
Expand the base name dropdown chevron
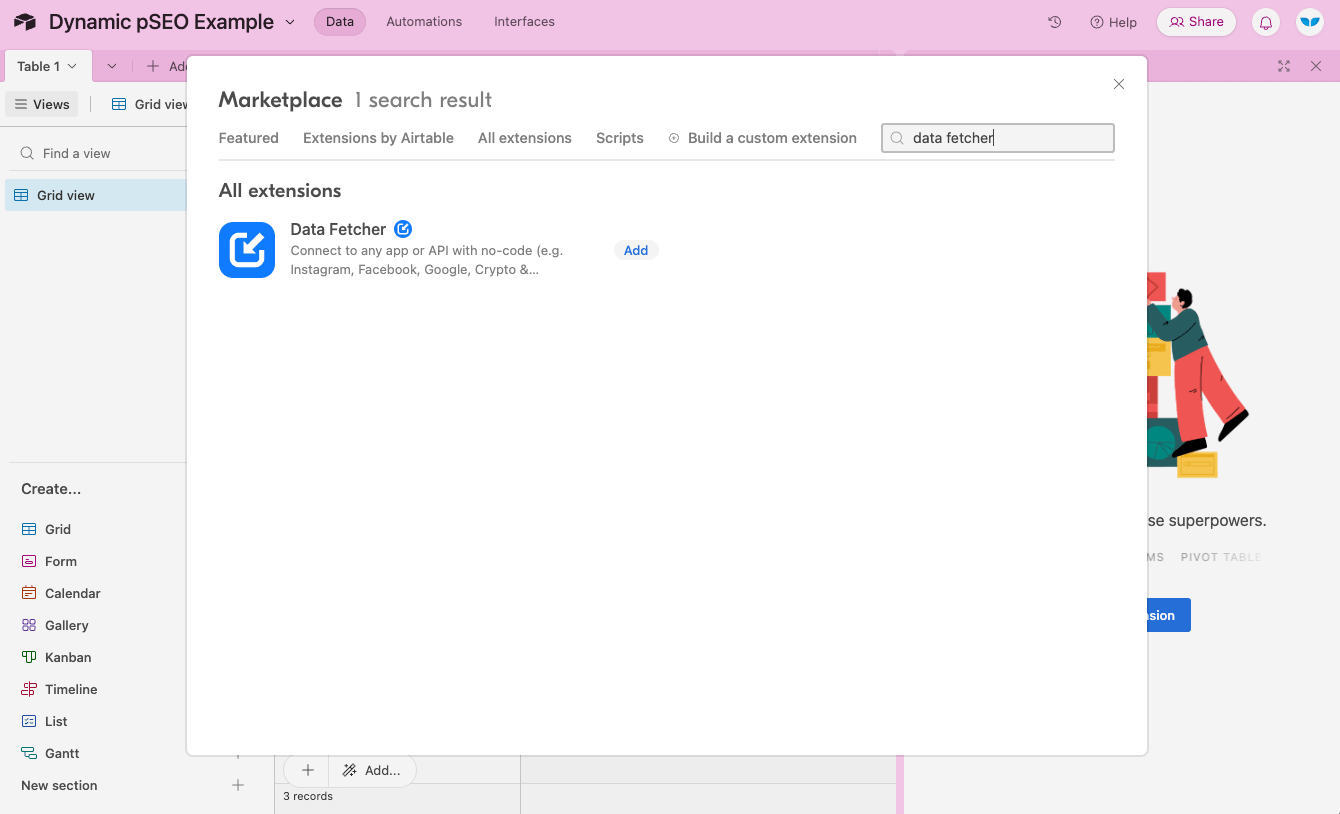click(290, 22)
